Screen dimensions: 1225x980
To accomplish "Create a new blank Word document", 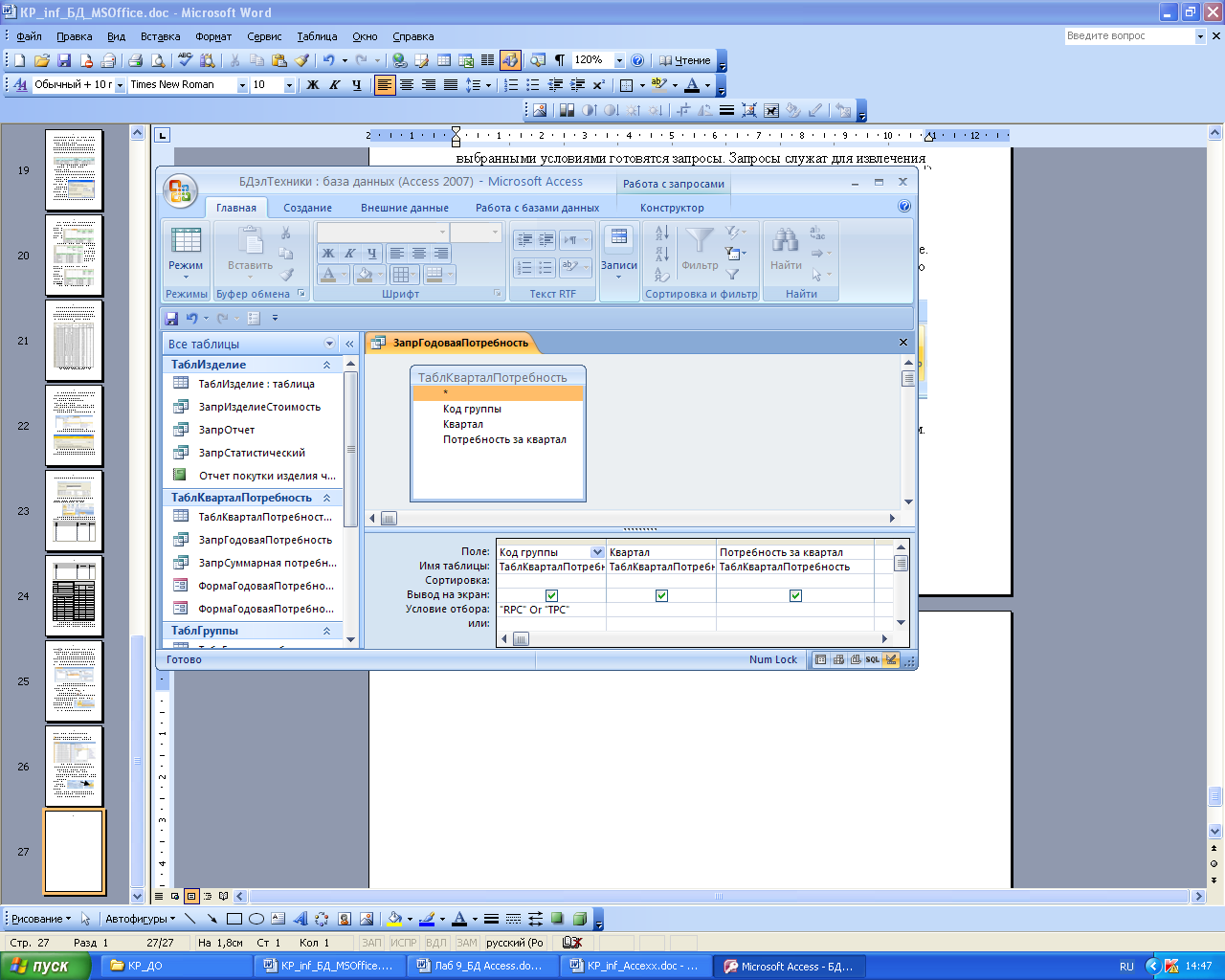I will pos(19,60).
